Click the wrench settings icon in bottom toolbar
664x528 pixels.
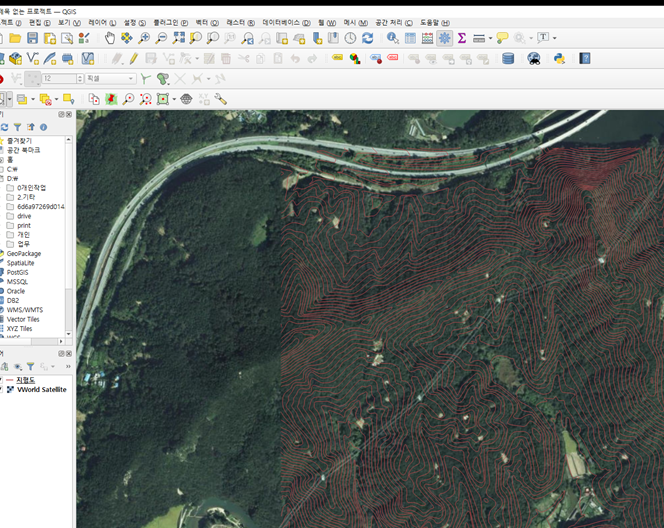pos(220,99)
